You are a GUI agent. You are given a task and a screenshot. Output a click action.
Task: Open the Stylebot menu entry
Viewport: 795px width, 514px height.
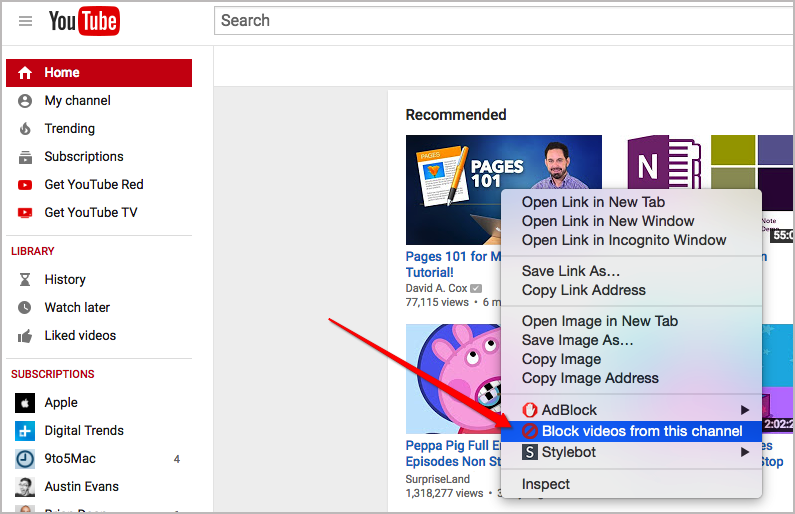631,452
